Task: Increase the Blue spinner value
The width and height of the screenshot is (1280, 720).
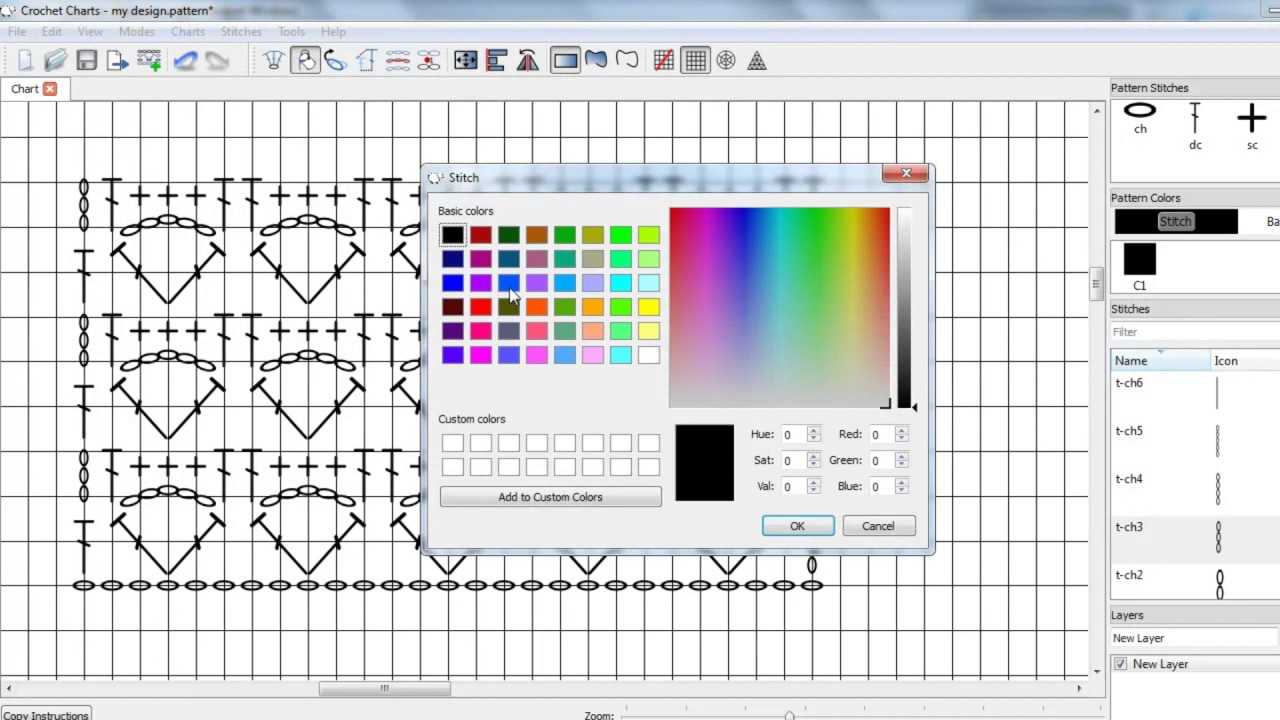Action: pos(902,482)
